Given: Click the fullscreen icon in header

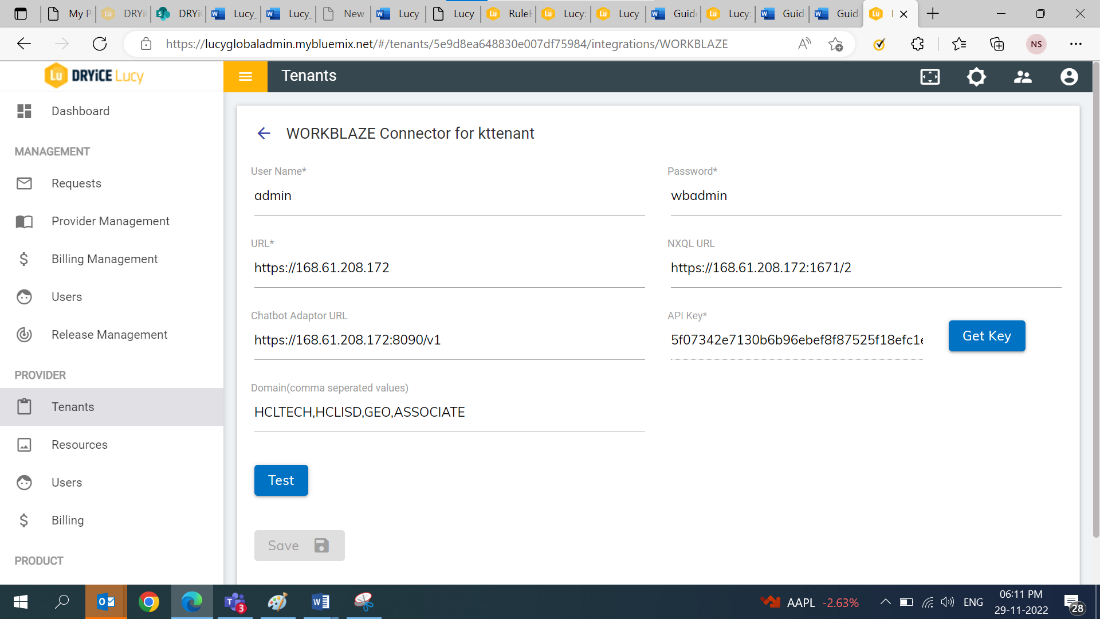Looking at the screenshot, I should pyautogui.click(x=930, y=76).
